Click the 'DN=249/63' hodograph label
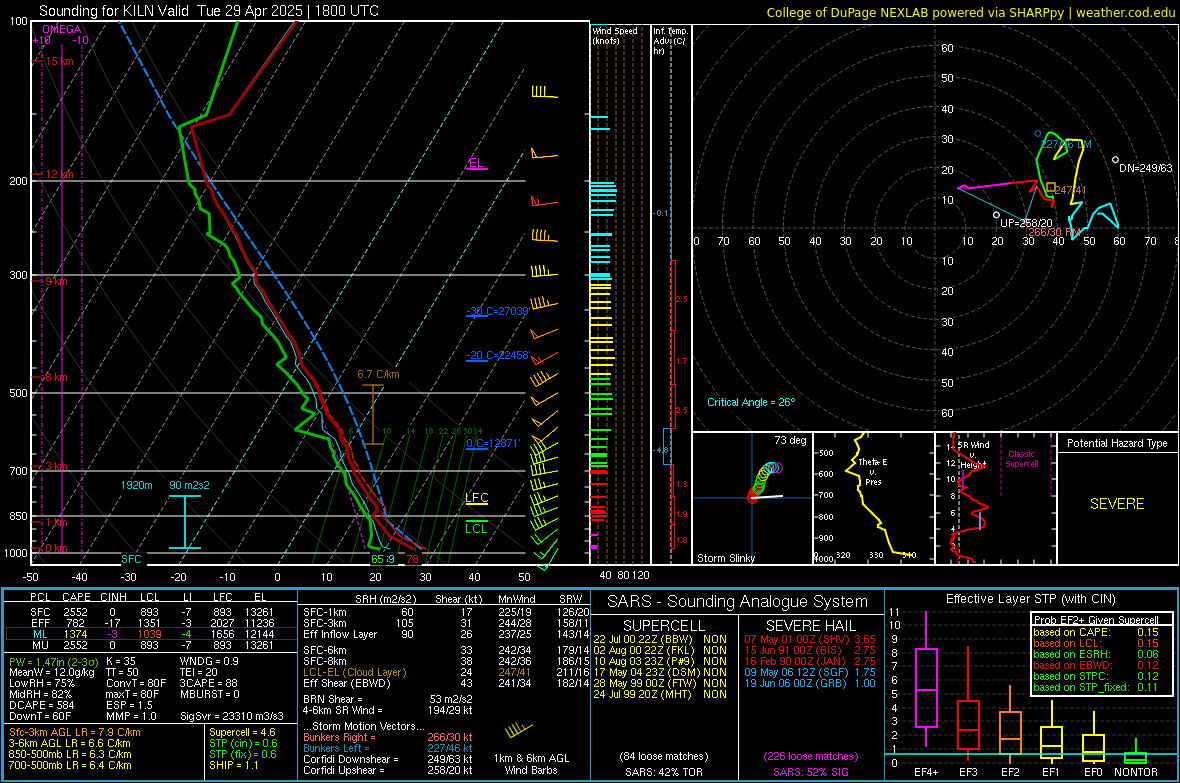 (1145, 168)
